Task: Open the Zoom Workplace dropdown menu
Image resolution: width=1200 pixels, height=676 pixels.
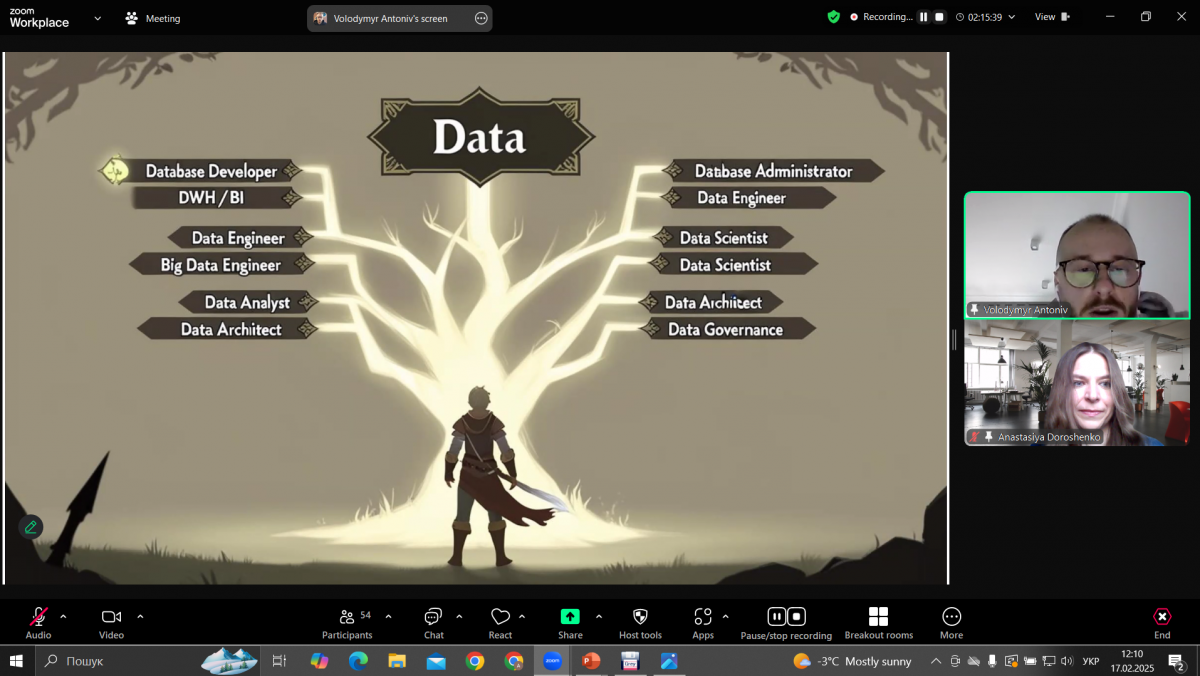Action: coord(97,18)
